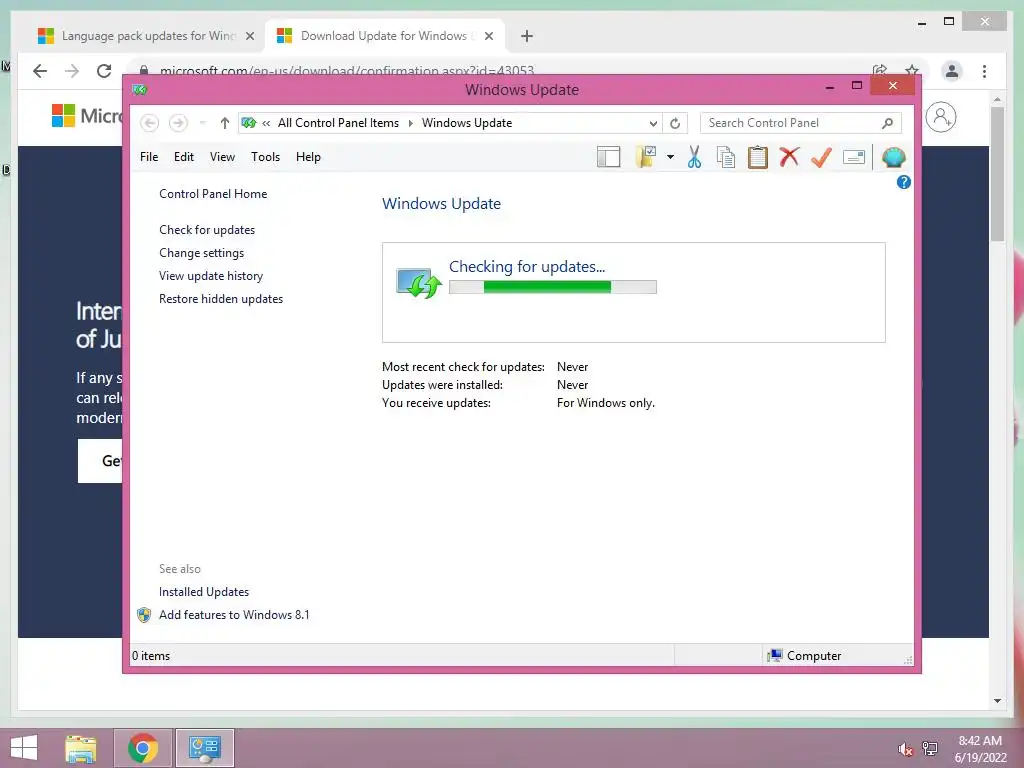Image resolution: width=1024 pixels, height=768 pixels.
Task: Click the Cut scissors icon
Action: click(x=694, y=157)
